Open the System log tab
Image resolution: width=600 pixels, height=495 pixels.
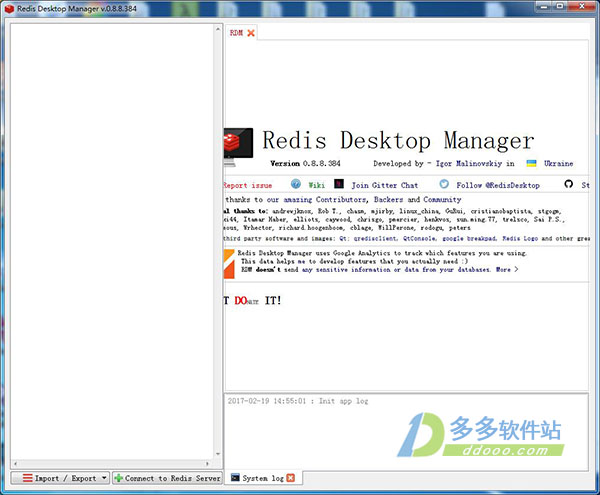tap(263, 478)
